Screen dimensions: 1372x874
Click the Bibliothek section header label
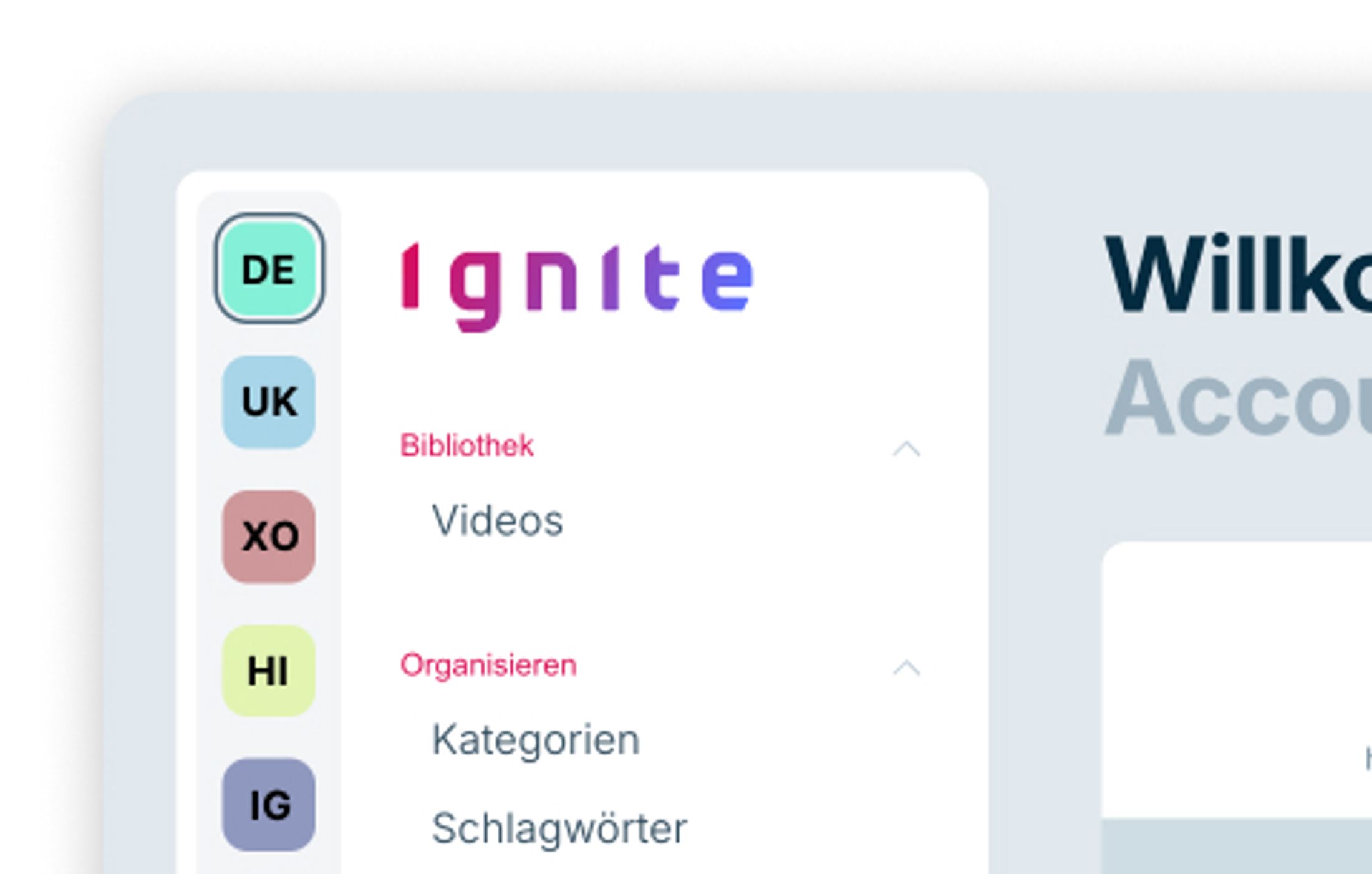click(467, 446)
